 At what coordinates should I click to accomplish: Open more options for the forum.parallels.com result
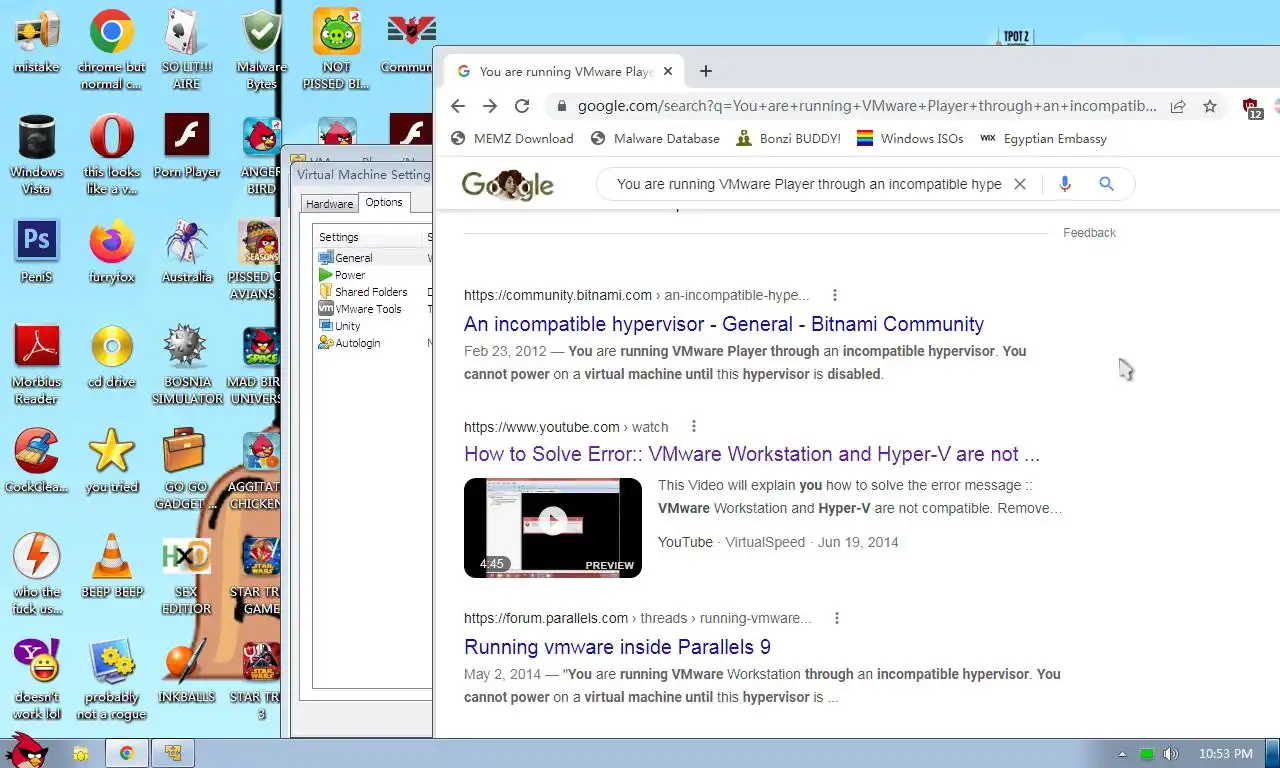(836, 618)
